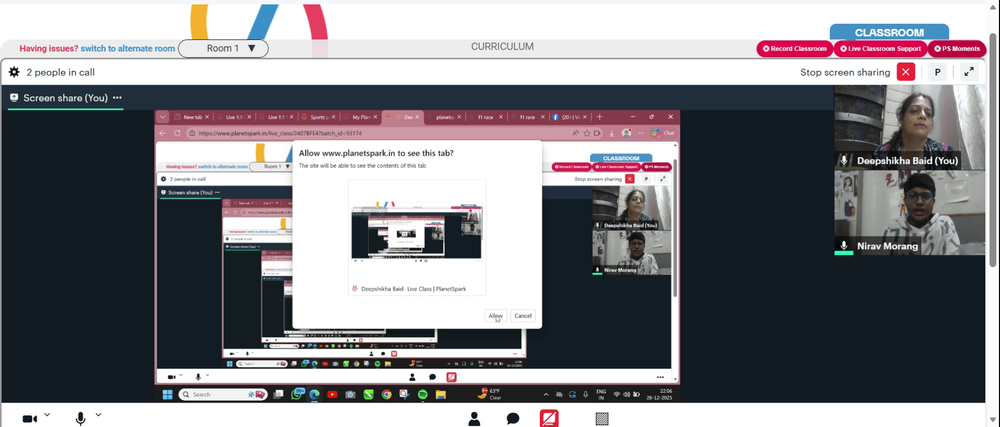Switch to the Facebook (20+) browser tab
Image resolution: width=1000 pixels, height=427 pixels.
coord(570,117)
